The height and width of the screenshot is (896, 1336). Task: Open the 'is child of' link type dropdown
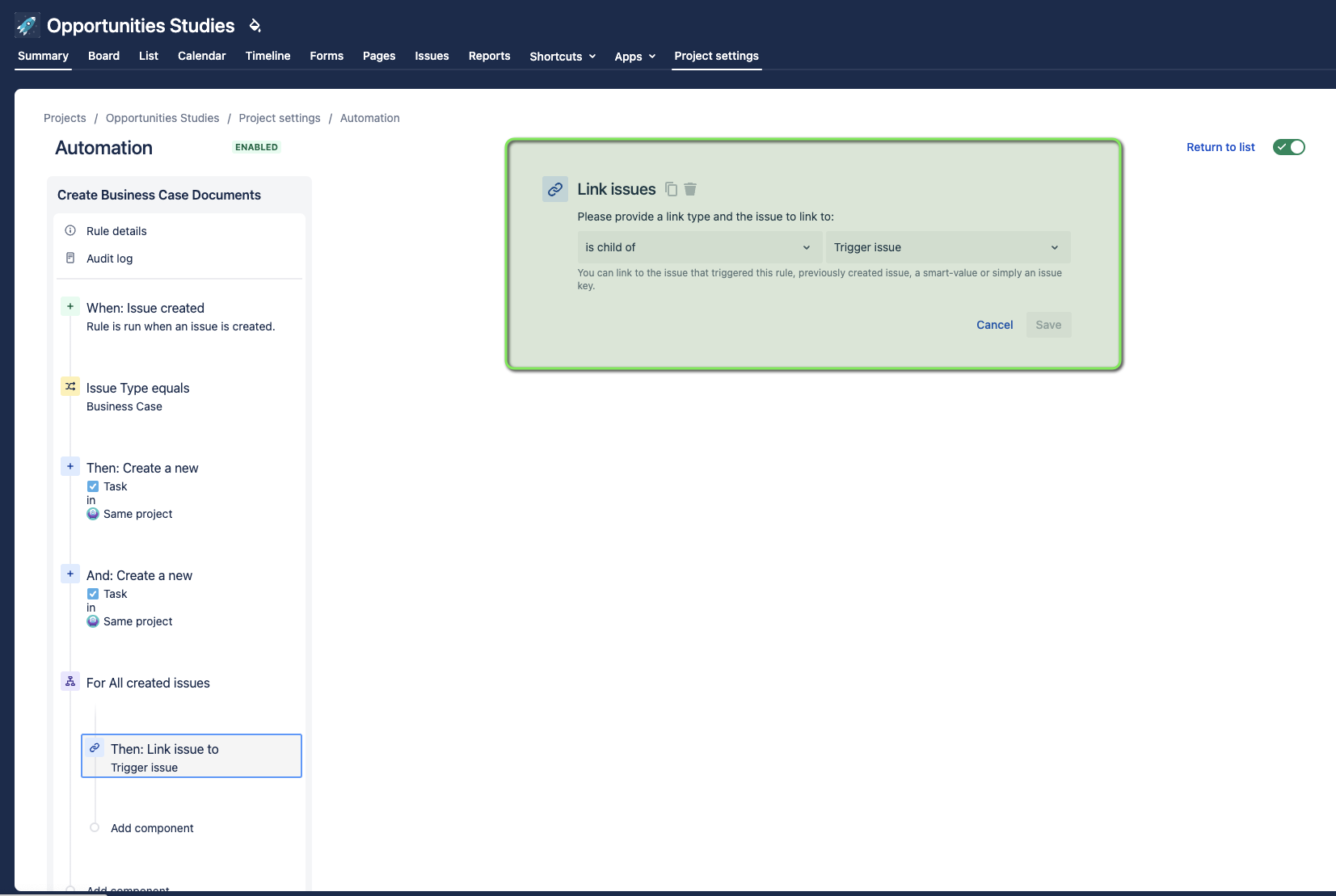pyautogui.click(x=699, y=247)
